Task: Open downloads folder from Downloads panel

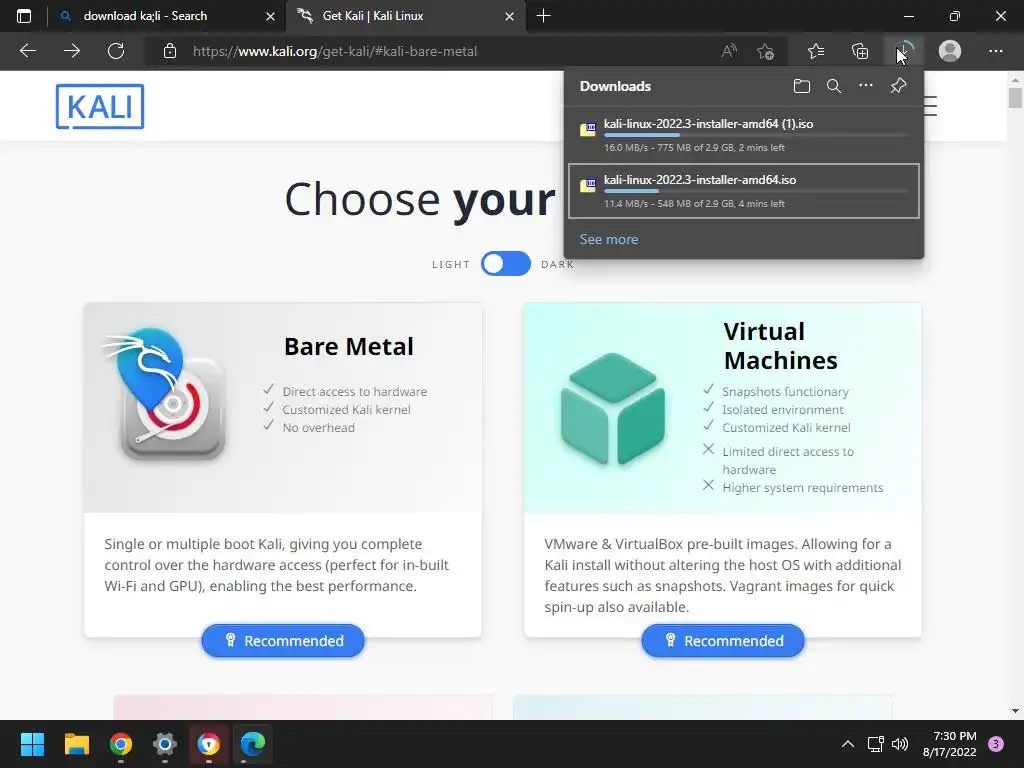Action: point(802,86)
